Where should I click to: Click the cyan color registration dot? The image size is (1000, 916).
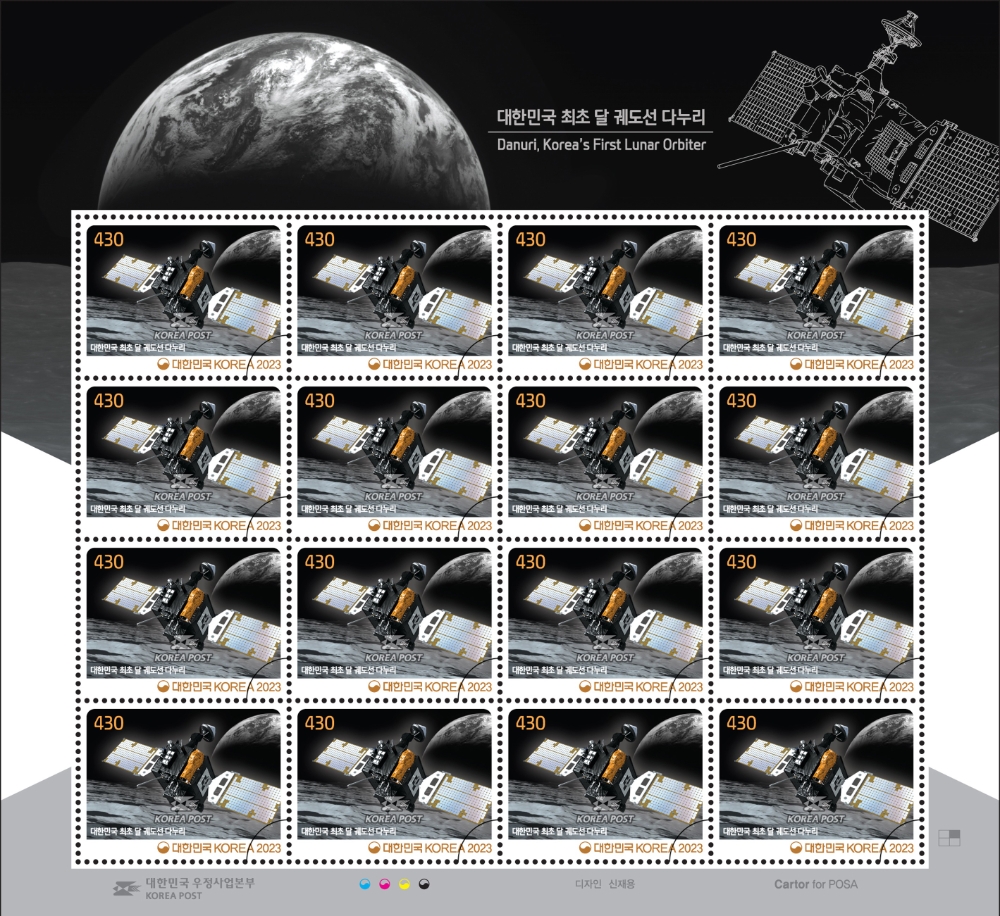point(365,884)
